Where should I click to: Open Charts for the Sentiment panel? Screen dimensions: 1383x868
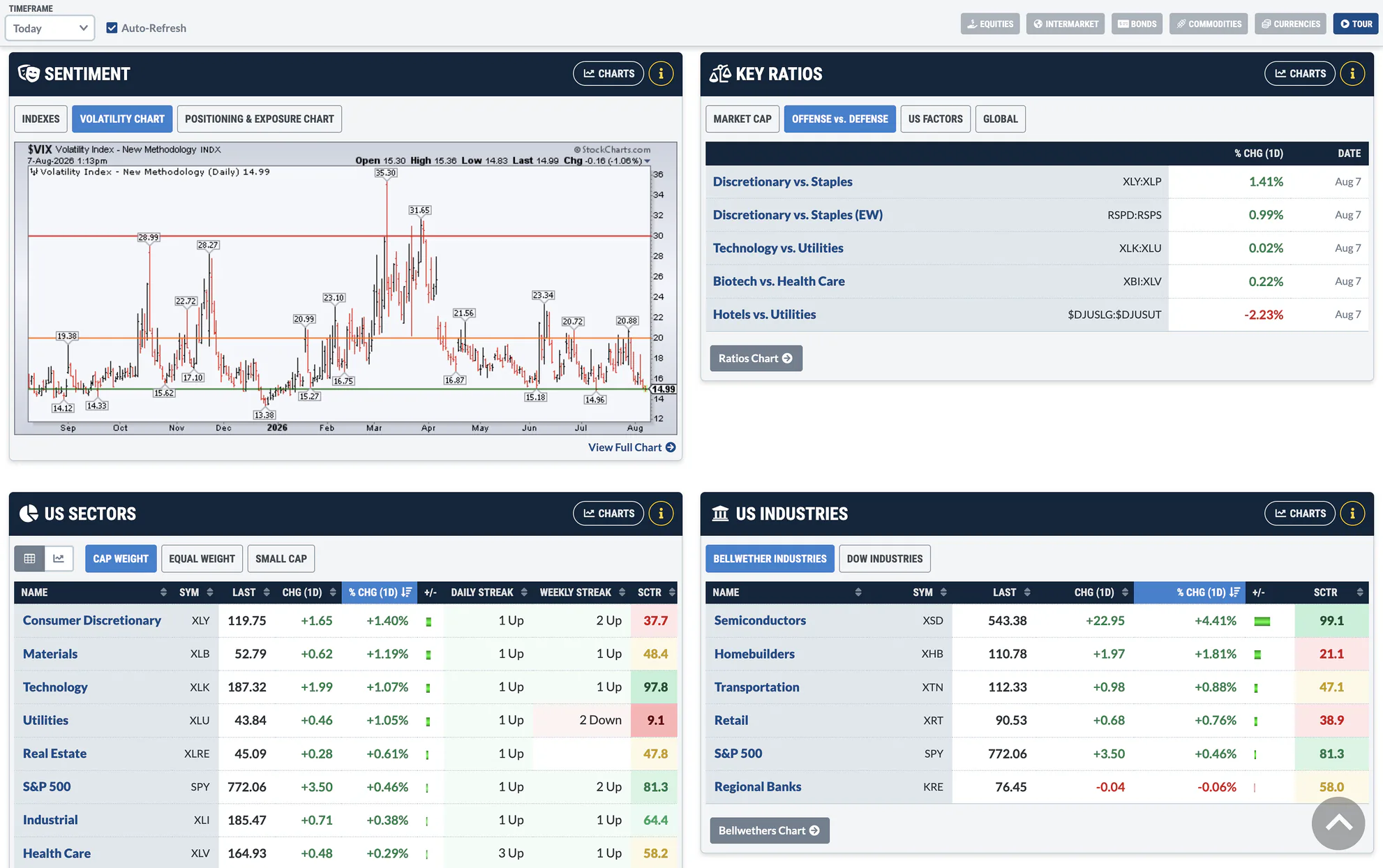(x=608, y=73)
